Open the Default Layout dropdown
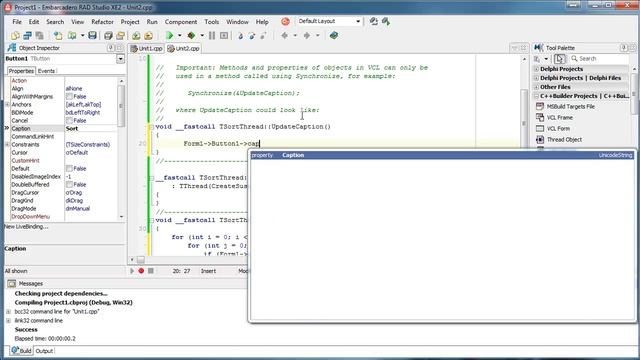 click(358, 21)
